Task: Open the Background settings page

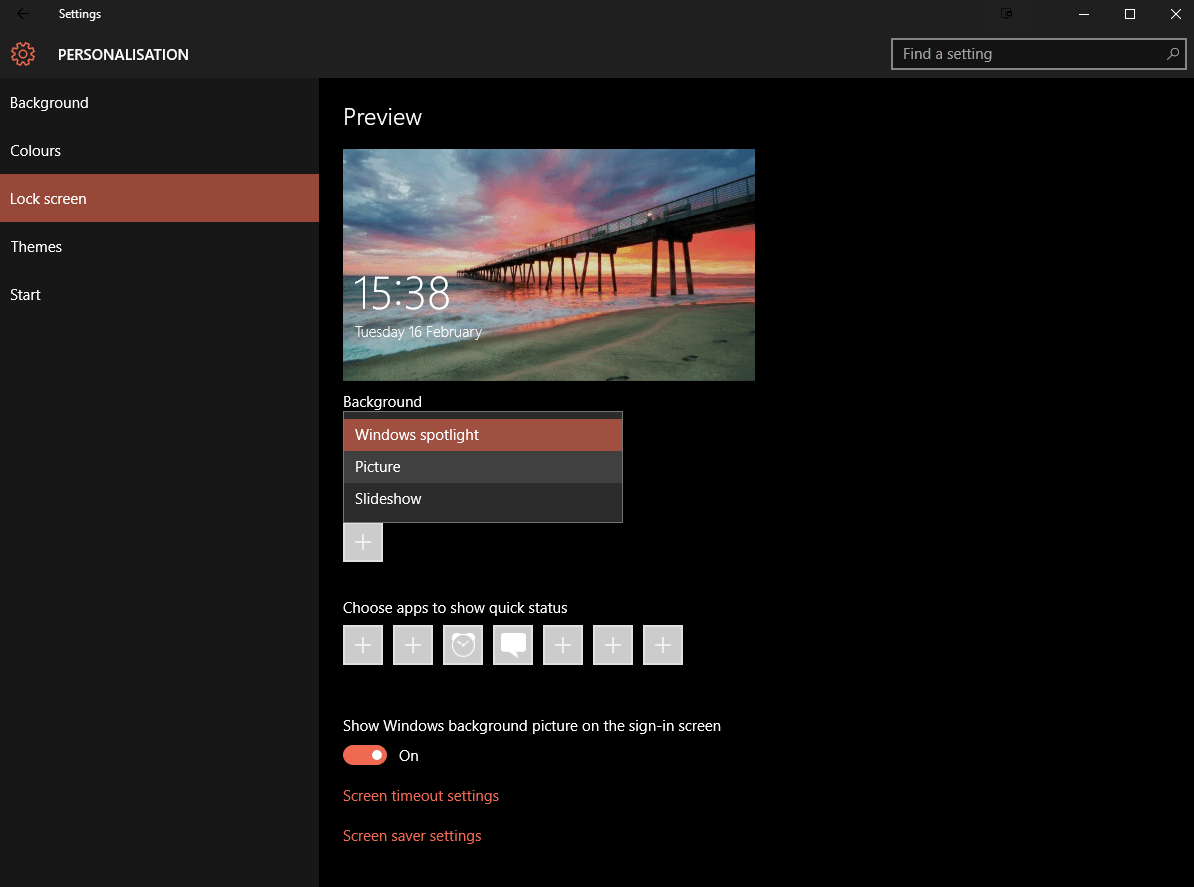Action: (x=159, y=103)
